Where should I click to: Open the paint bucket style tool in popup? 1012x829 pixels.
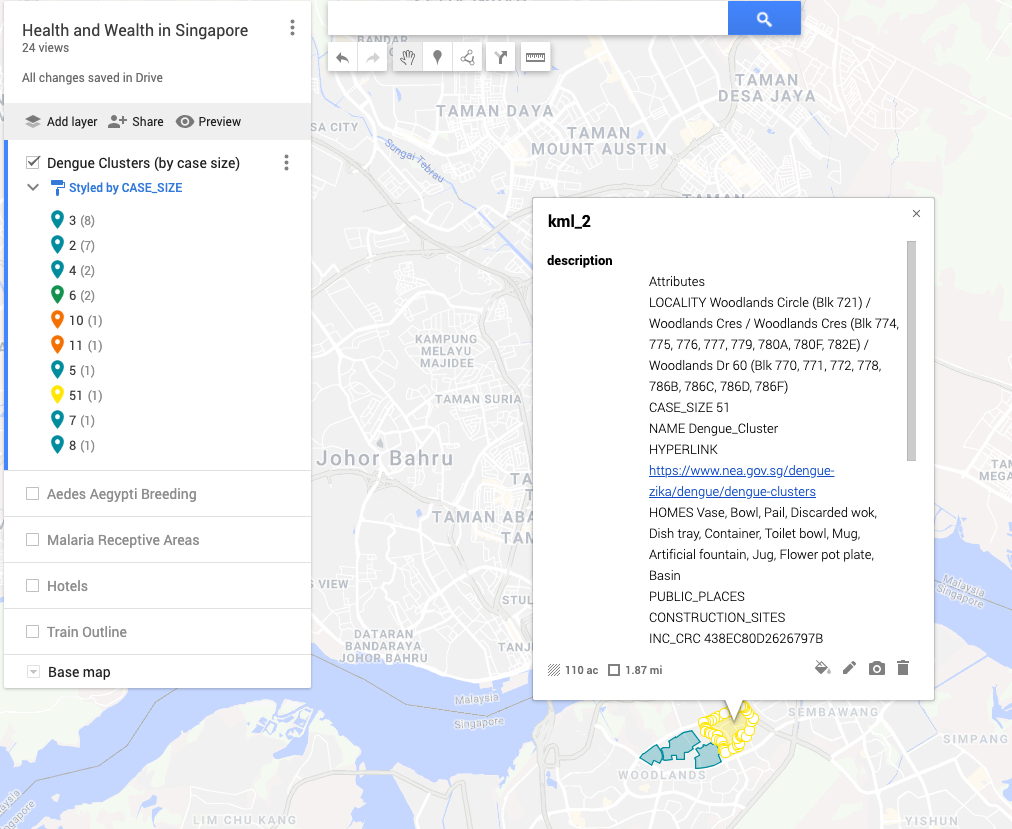[822, 668]
